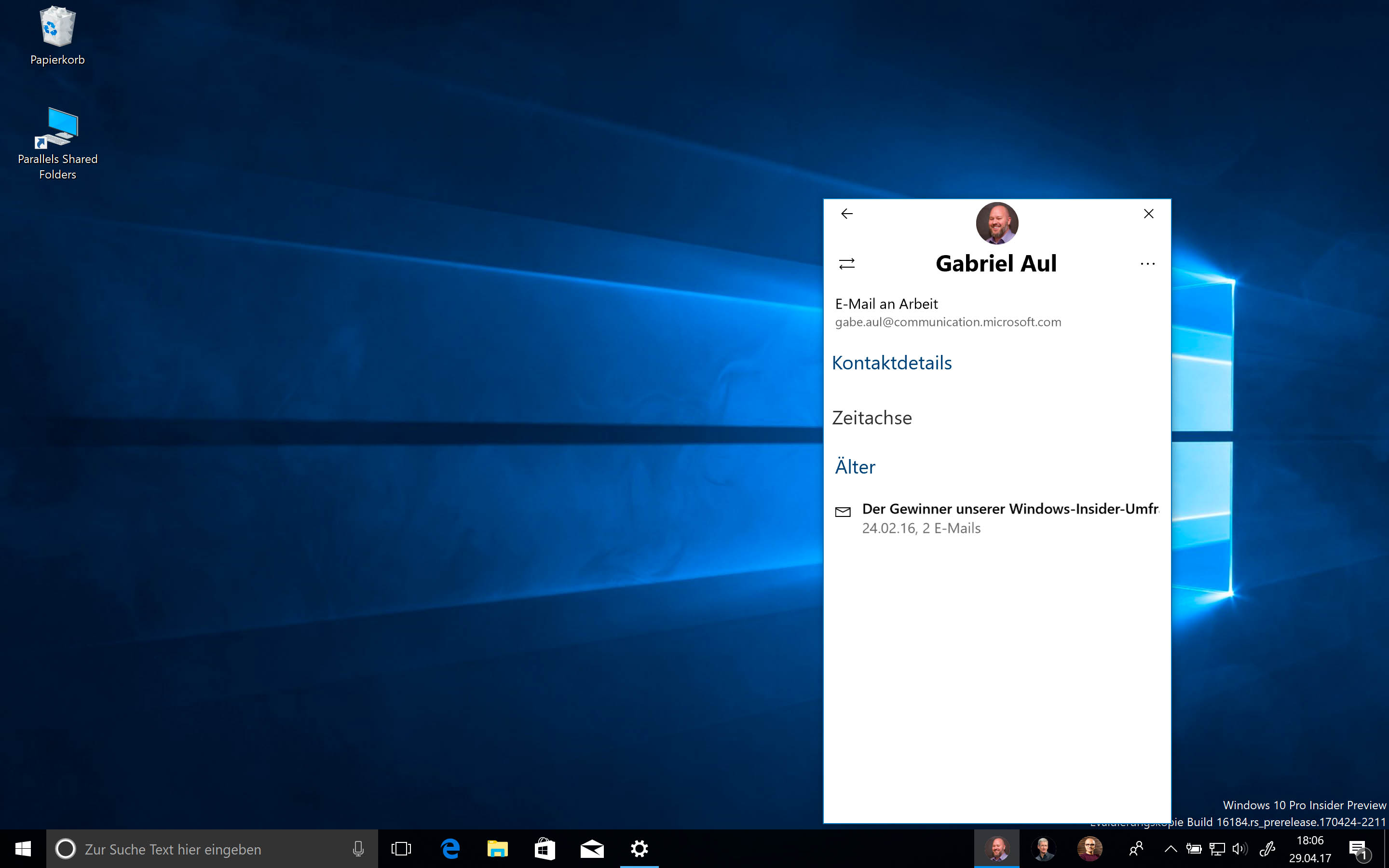Screen dimensions: 1389x868
Task: Open the Kontaktdetails section
Action: pyautogui.click(x=891, y=363)
